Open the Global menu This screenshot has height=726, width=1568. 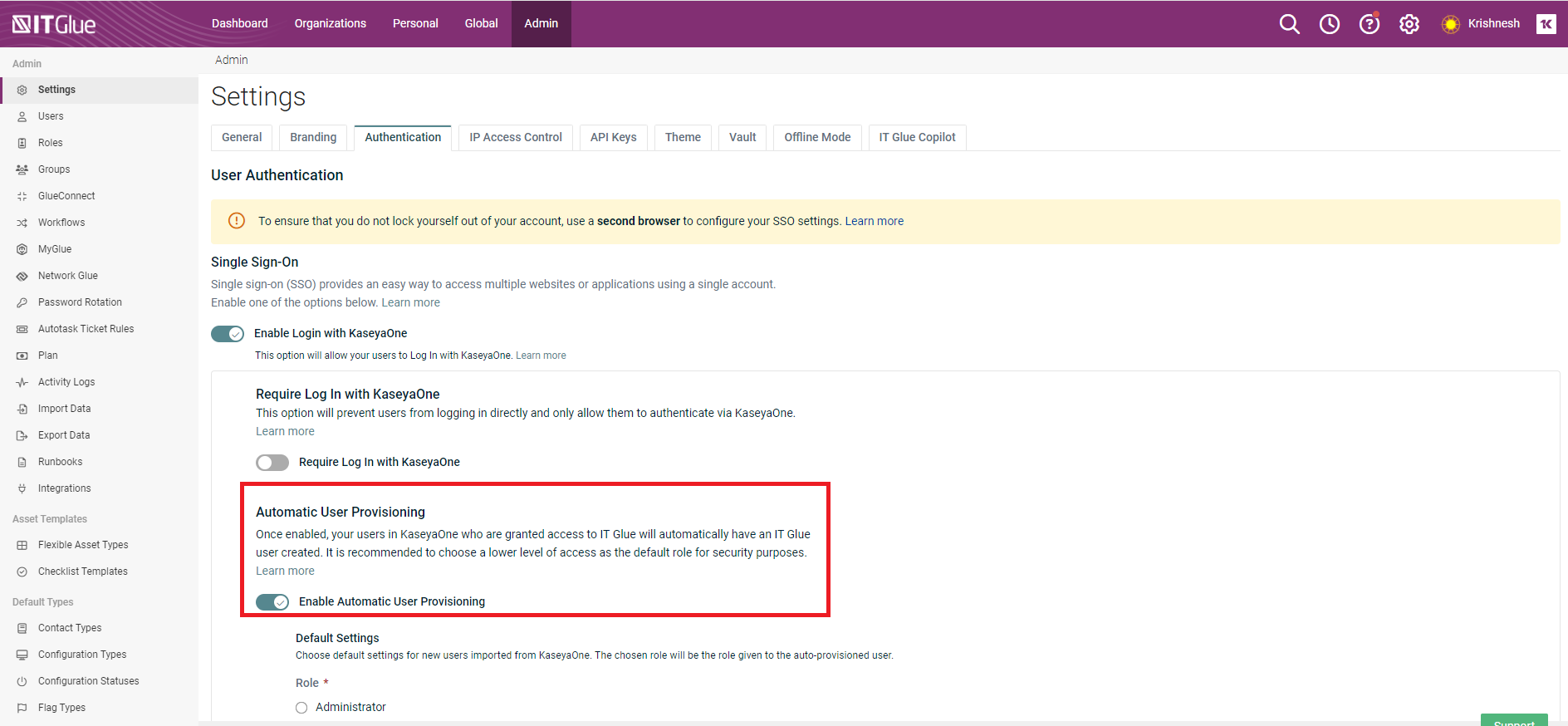point(482,23)
